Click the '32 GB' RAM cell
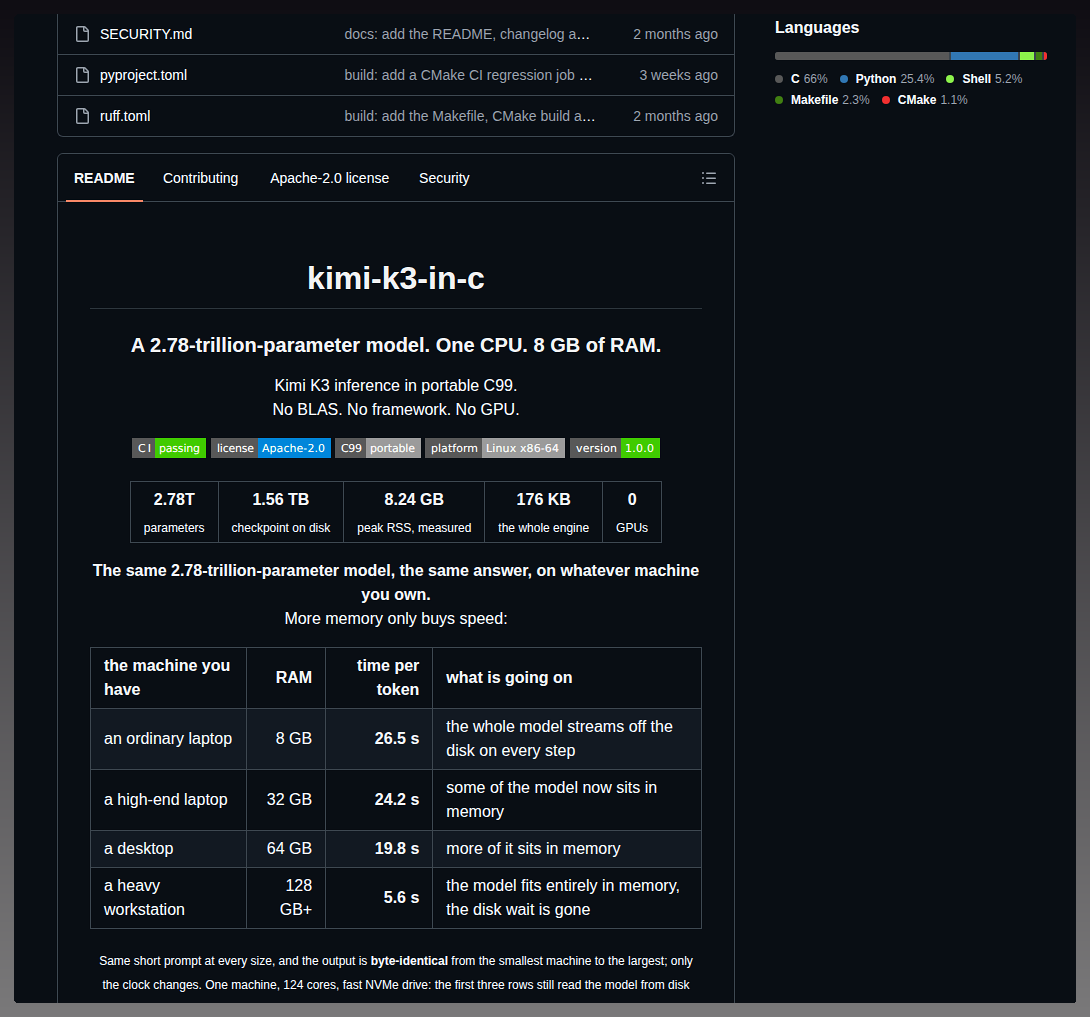 (286, 800)
